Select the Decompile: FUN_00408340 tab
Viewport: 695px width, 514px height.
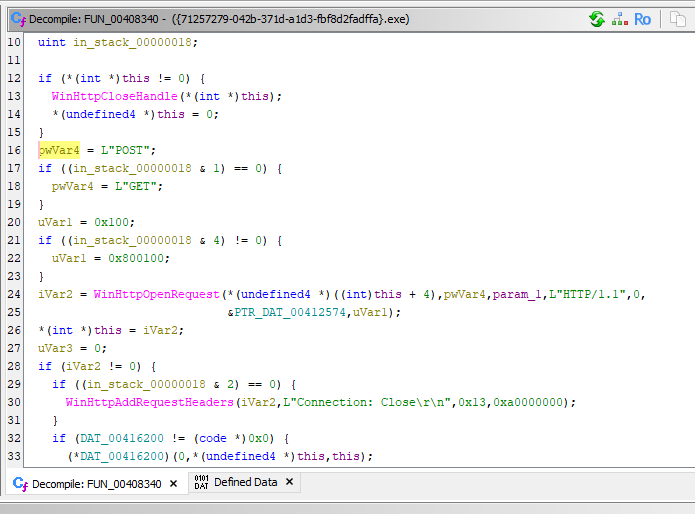94,483
